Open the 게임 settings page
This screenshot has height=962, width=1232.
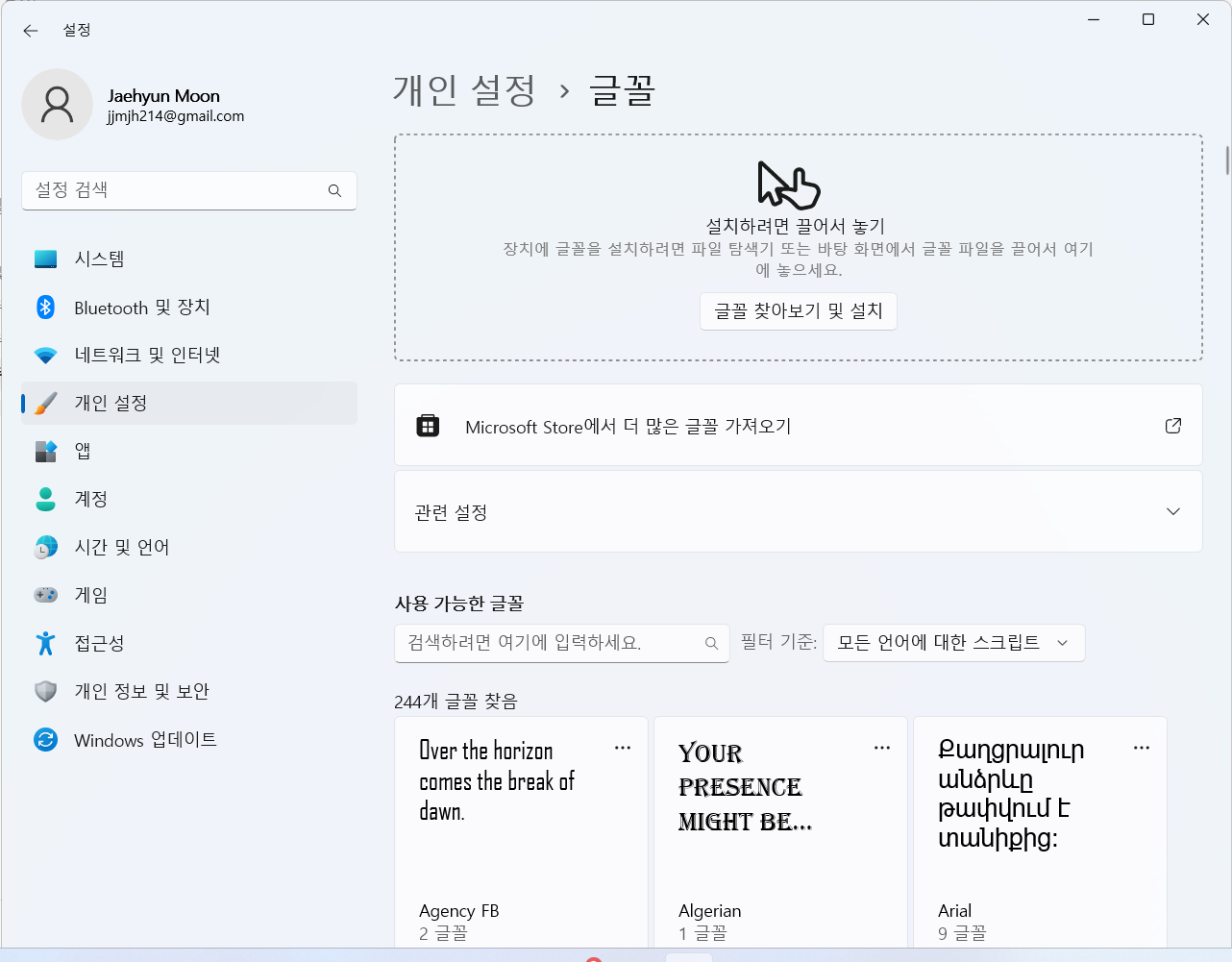pyautogui.click(x=91, y=596)
